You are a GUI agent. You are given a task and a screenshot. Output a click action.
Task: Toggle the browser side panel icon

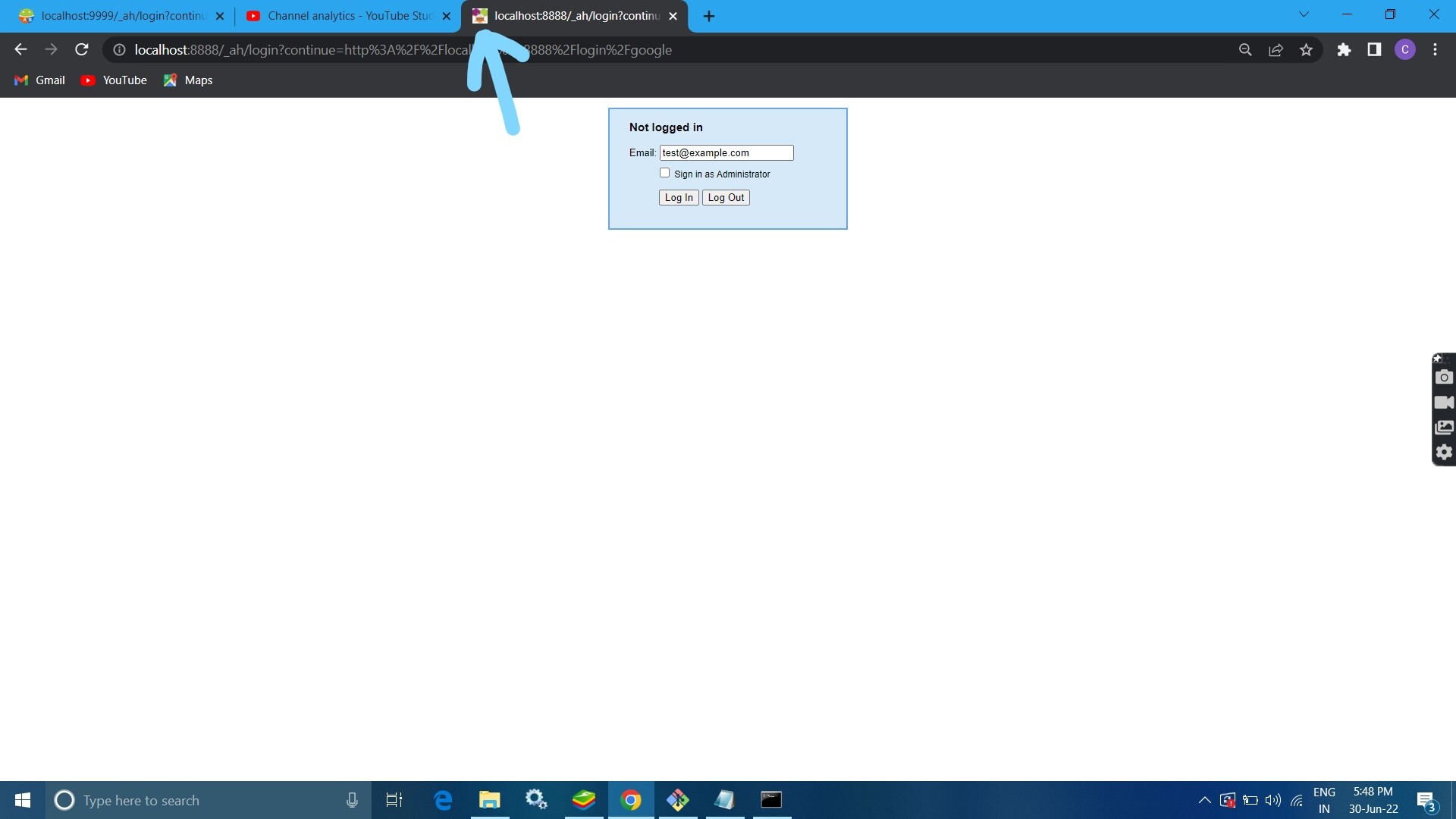tap(1374, 50)
